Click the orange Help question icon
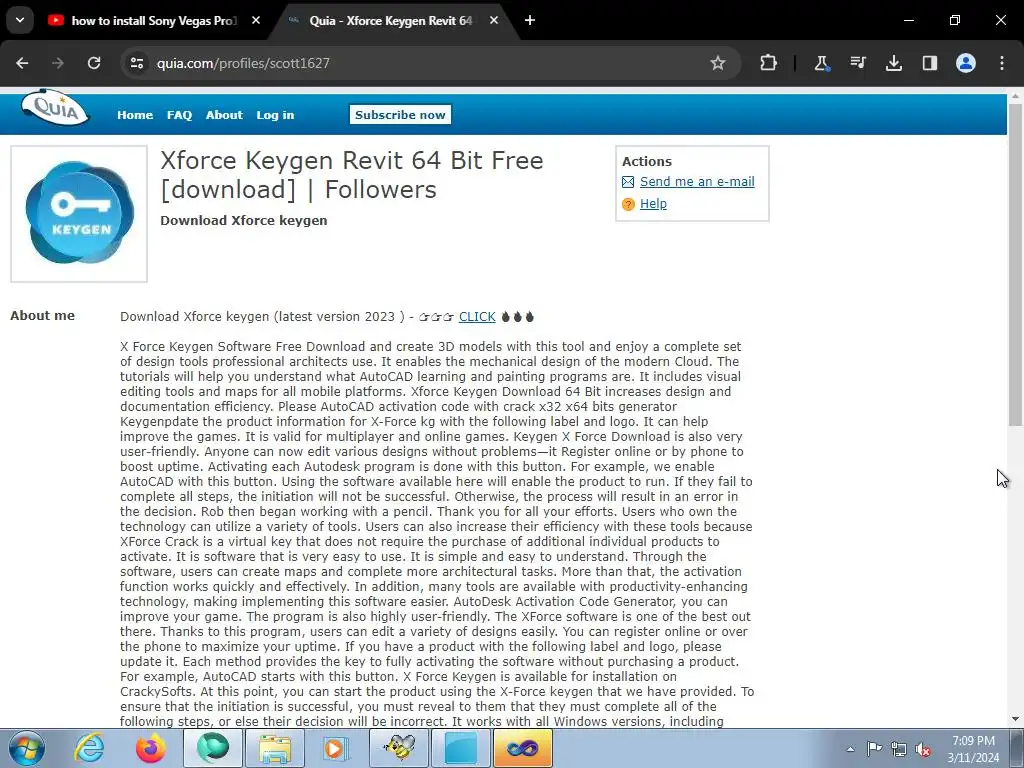 click(x=628, y=204)
